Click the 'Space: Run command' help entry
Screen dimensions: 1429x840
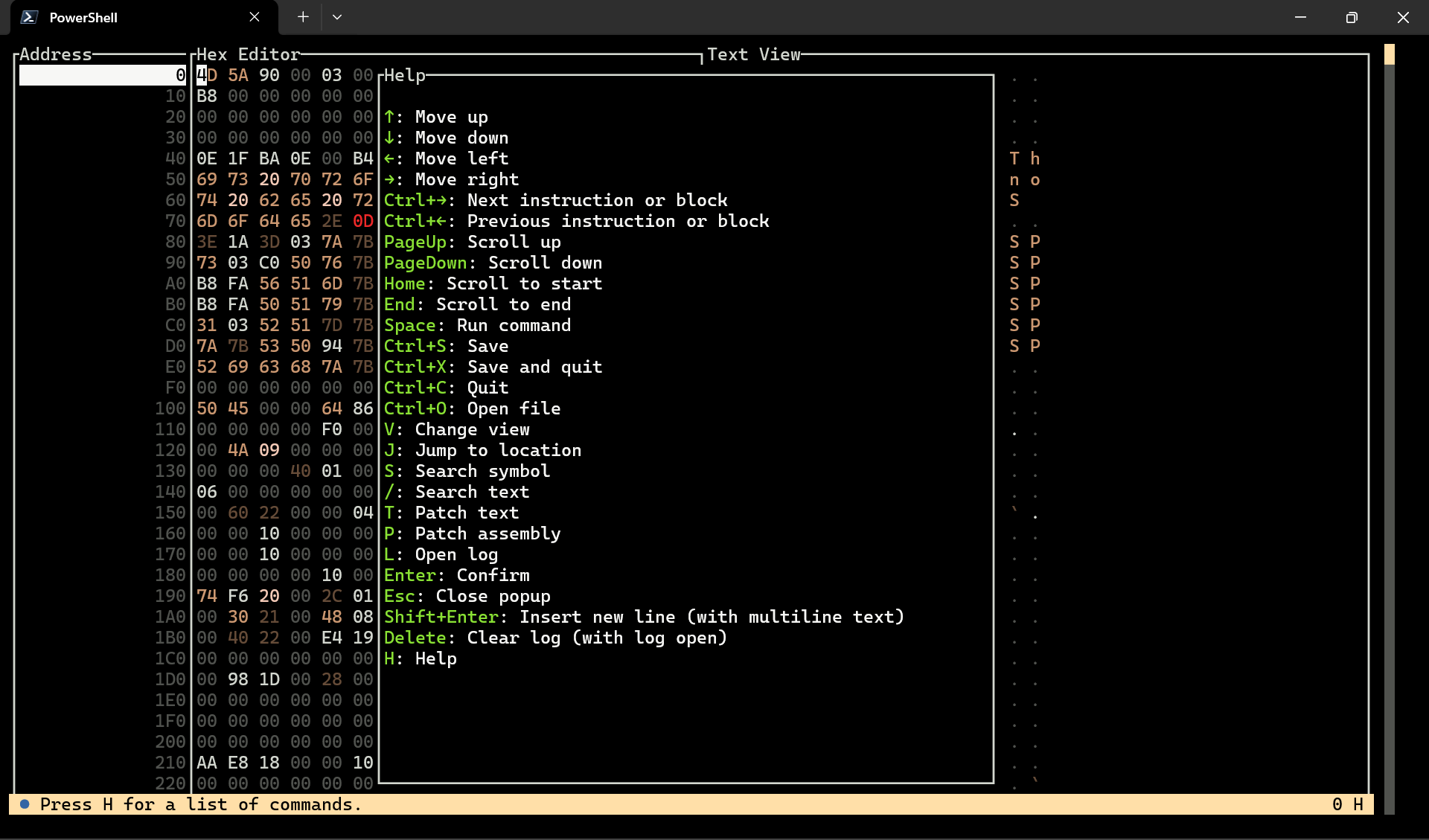coord(477,325)
